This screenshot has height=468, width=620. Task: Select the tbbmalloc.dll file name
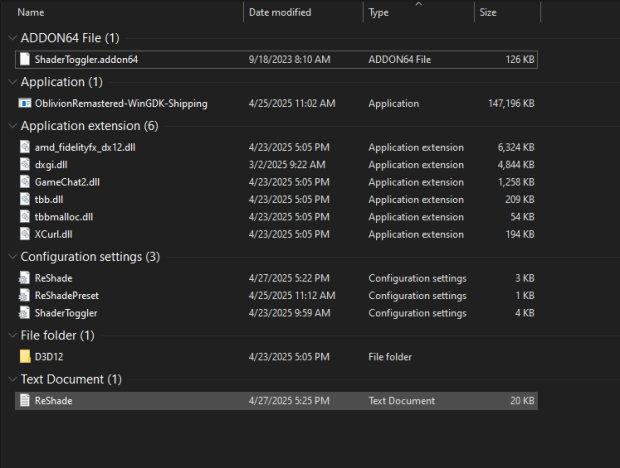(64, 217)
